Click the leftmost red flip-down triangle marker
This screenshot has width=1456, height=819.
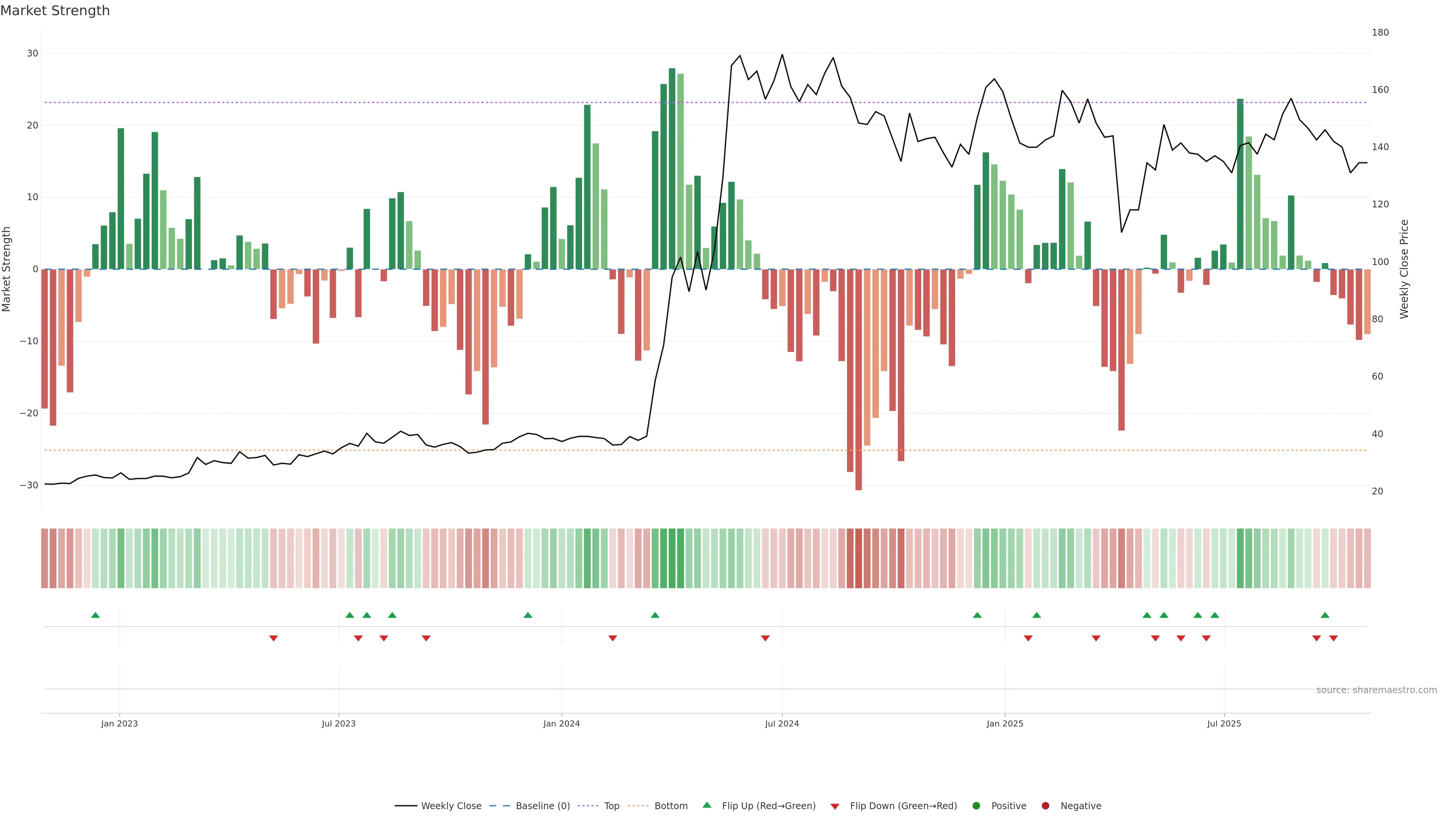tap(273, 638)
